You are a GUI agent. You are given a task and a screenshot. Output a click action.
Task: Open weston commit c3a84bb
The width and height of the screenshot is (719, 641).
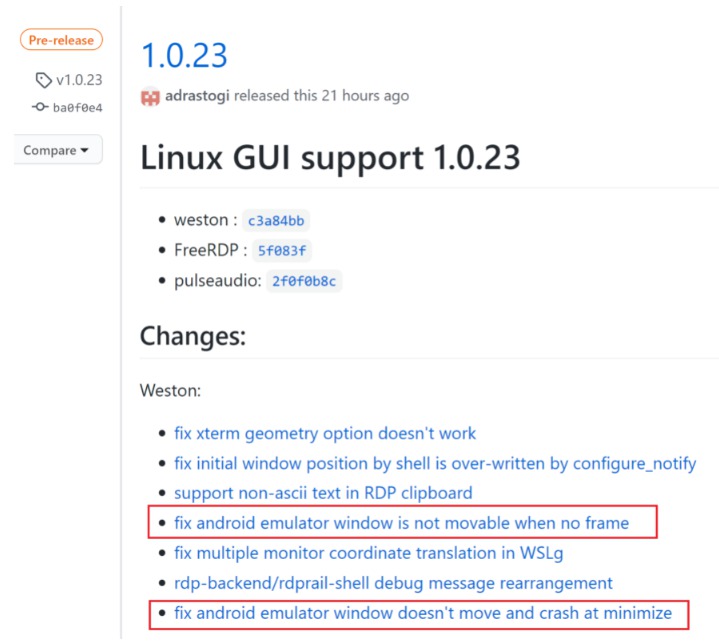[x=276, y=221]
